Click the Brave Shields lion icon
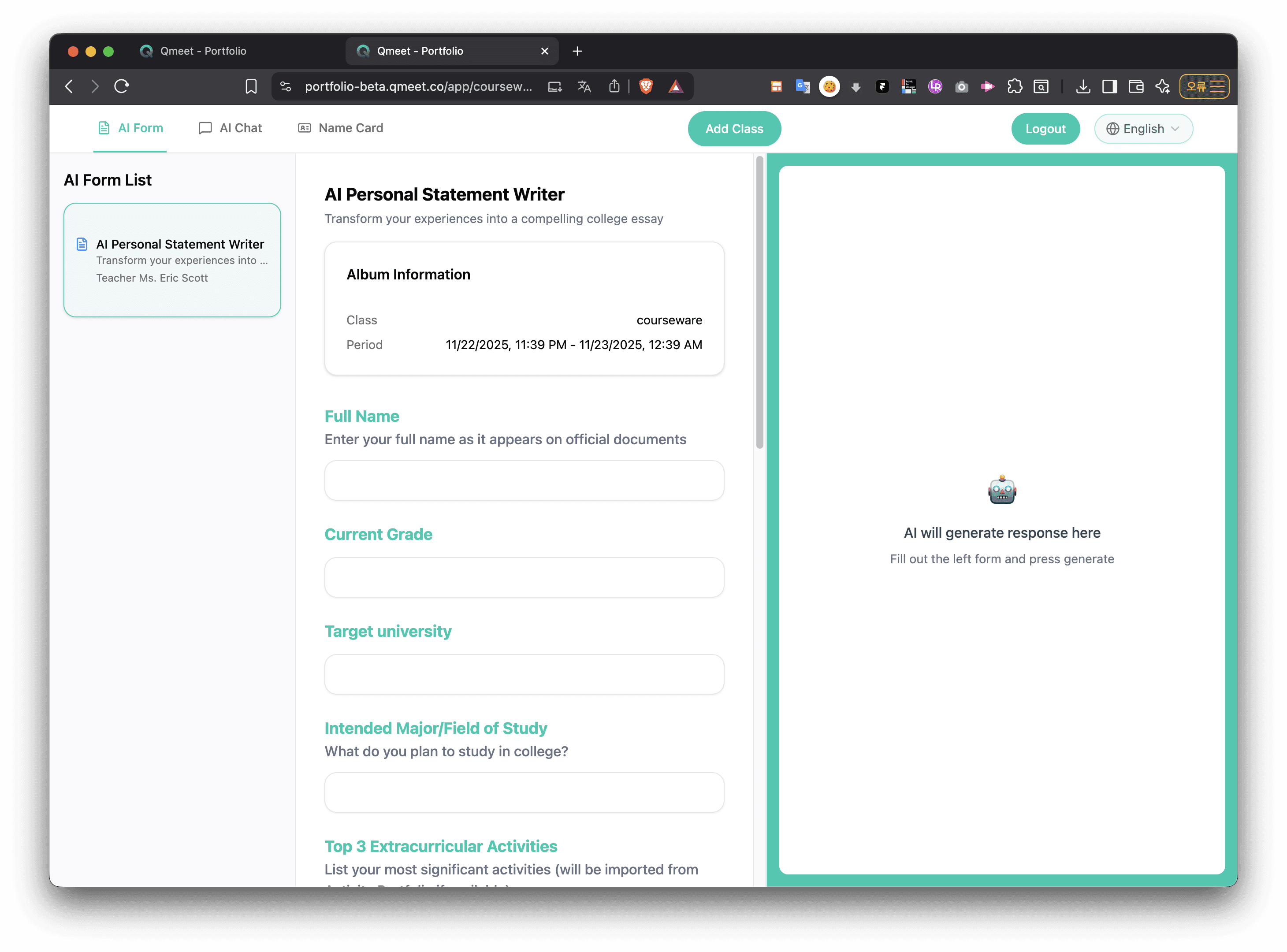 (x=646, y=86)
